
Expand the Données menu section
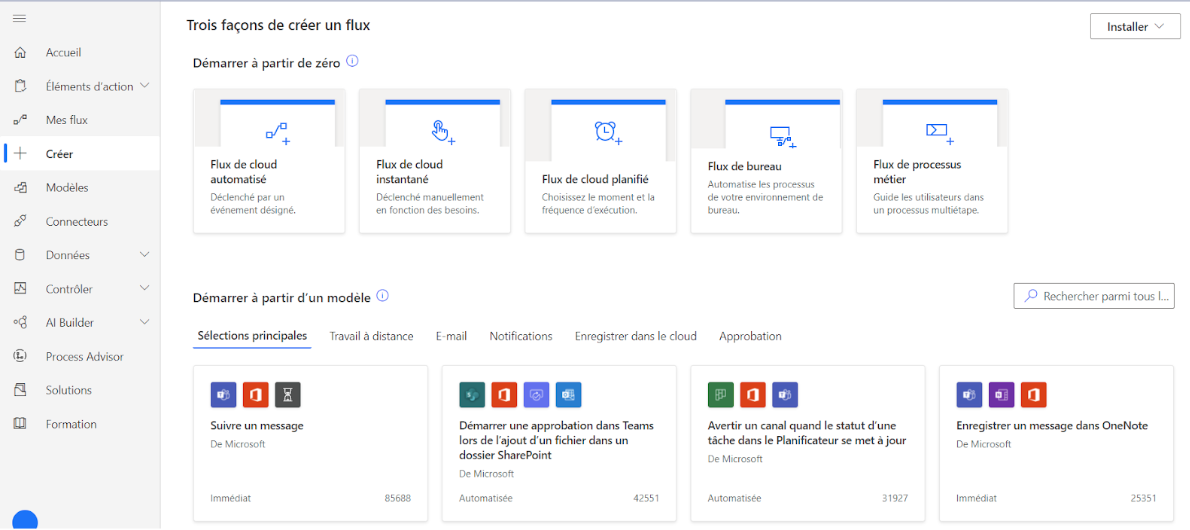coord(145,255)
